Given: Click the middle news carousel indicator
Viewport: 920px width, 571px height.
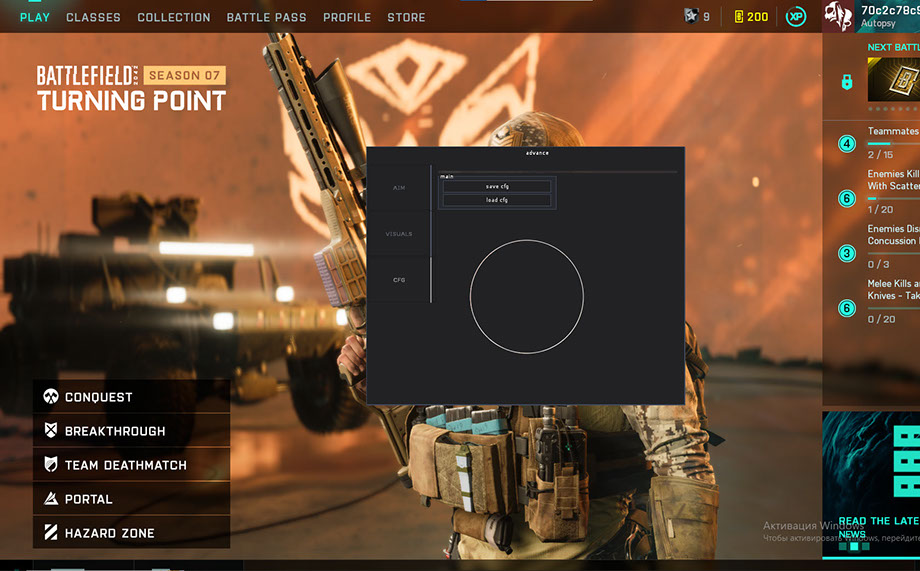Looking at the screenshot, I should coord(854,547).
